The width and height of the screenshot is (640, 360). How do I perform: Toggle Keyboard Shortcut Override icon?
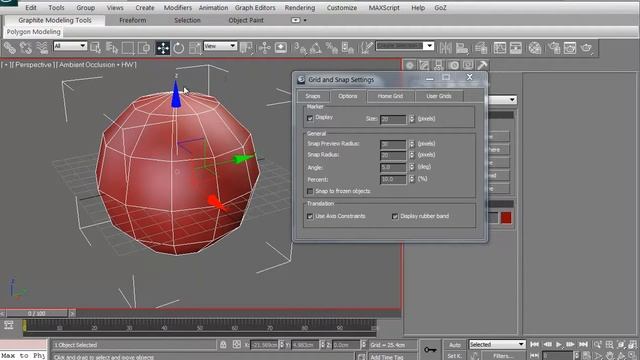tap(281, 48)
